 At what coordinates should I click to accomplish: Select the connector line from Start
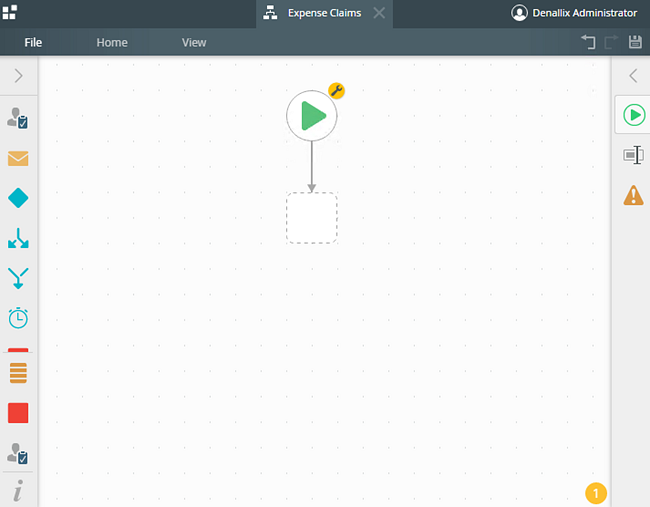click(x=312, y=166)
